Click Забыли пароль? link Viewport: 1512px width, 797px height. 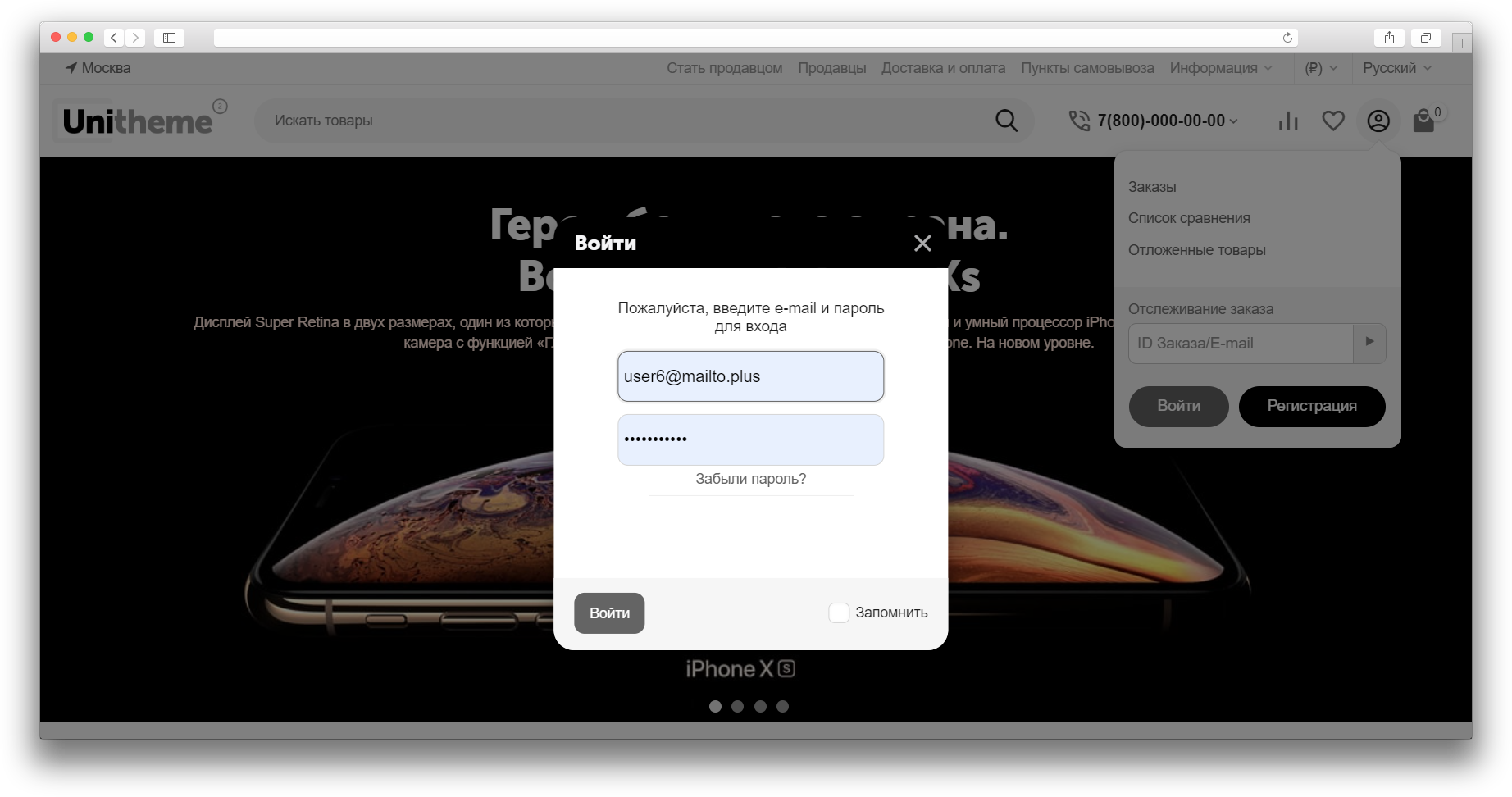[750, 479]
